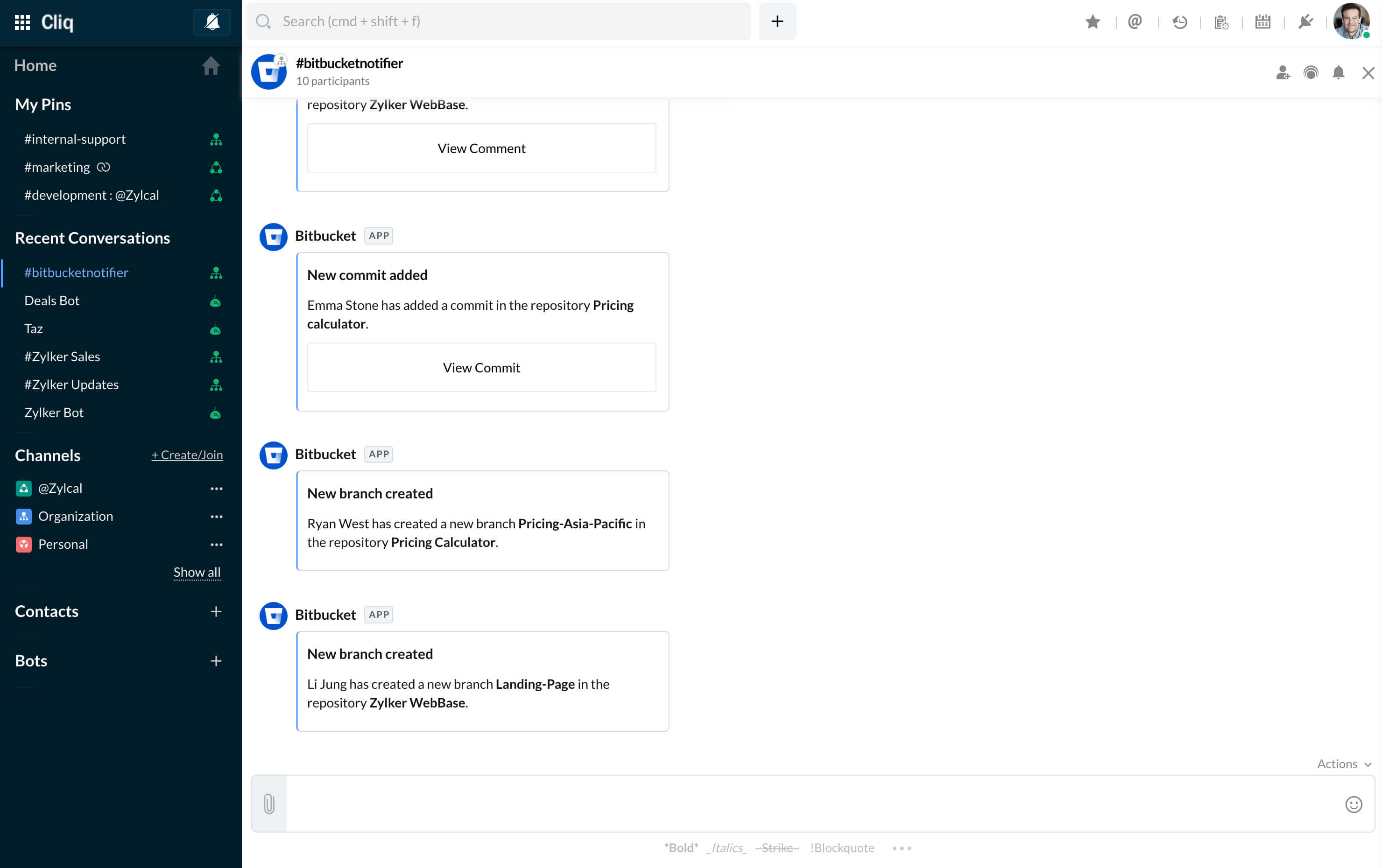Click the bitbucketnotifier channel avatar

268,72
